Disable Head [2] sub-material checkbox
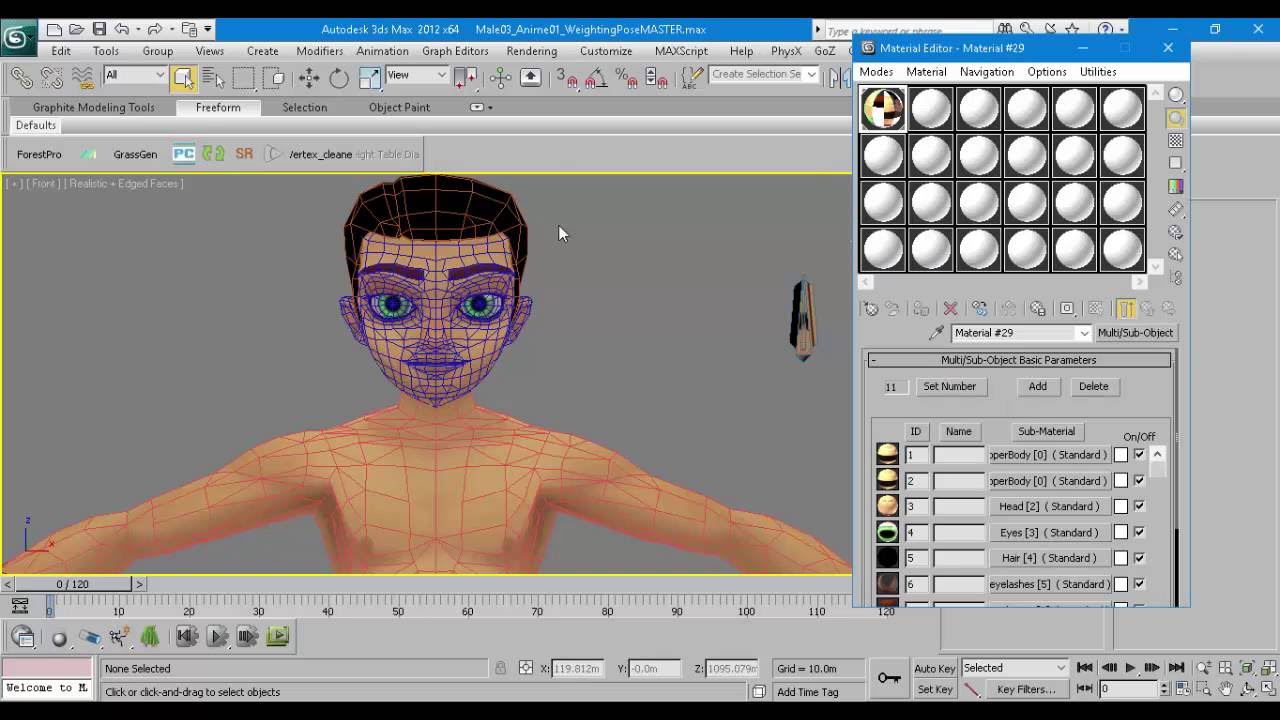 coord(1139,507)
